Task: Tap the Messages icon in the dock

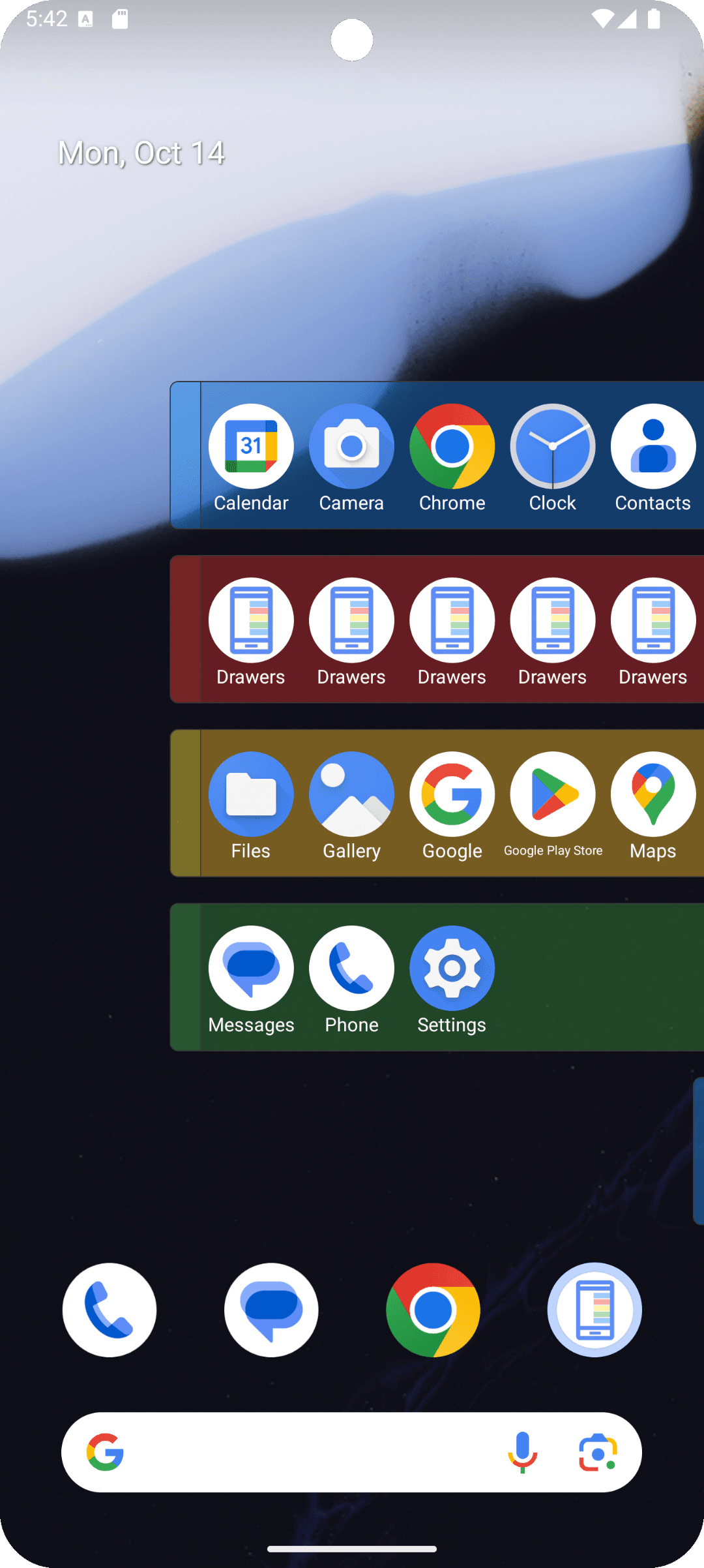Action: [x=271, y=1310]
